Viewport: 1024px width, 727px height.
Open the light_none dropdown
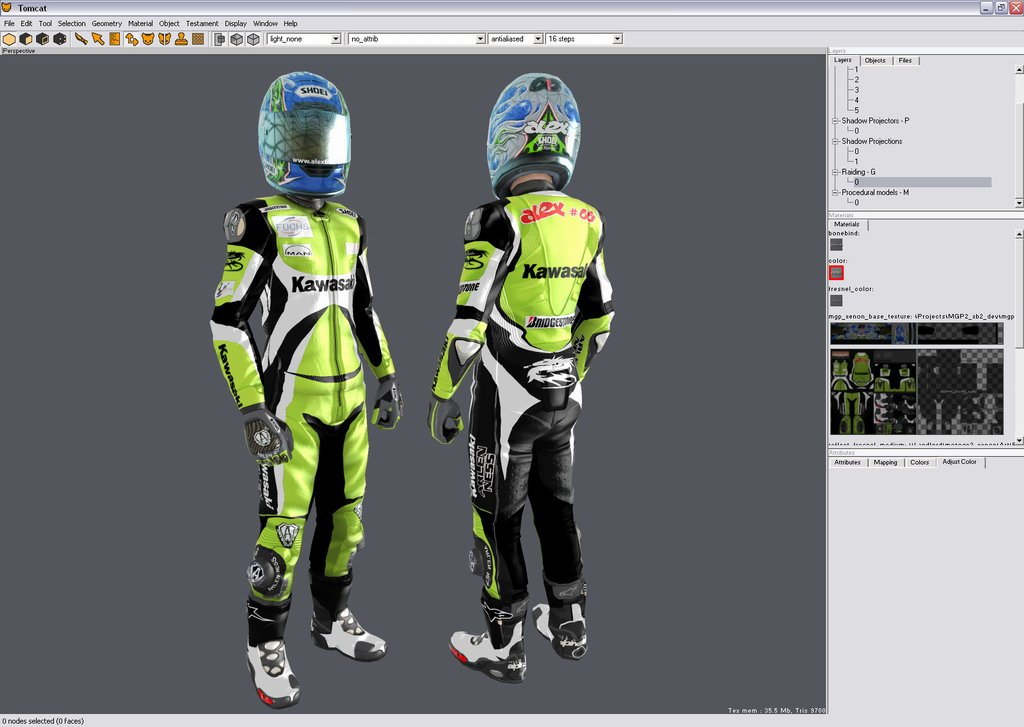[x=304, y=39]
